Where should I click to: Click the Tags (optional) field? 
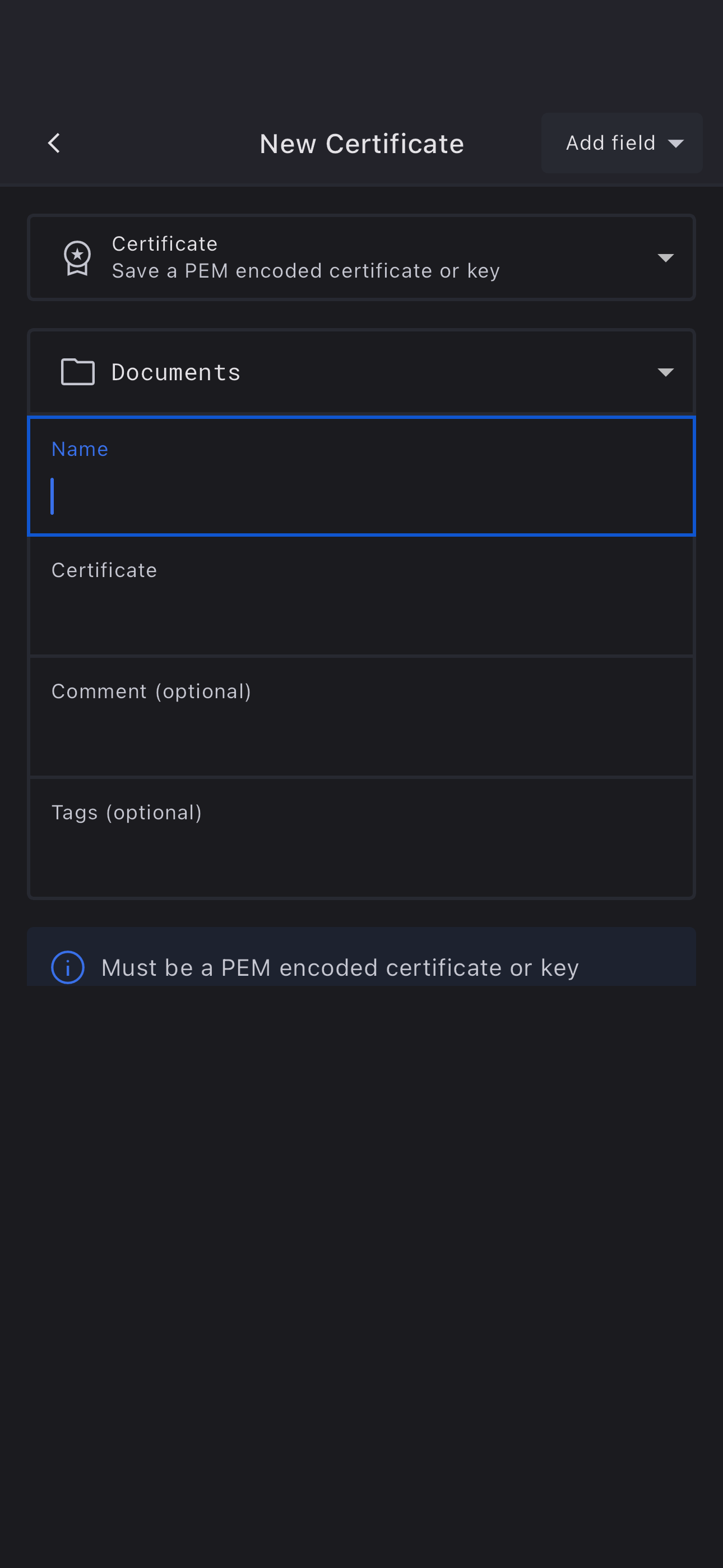361,857
